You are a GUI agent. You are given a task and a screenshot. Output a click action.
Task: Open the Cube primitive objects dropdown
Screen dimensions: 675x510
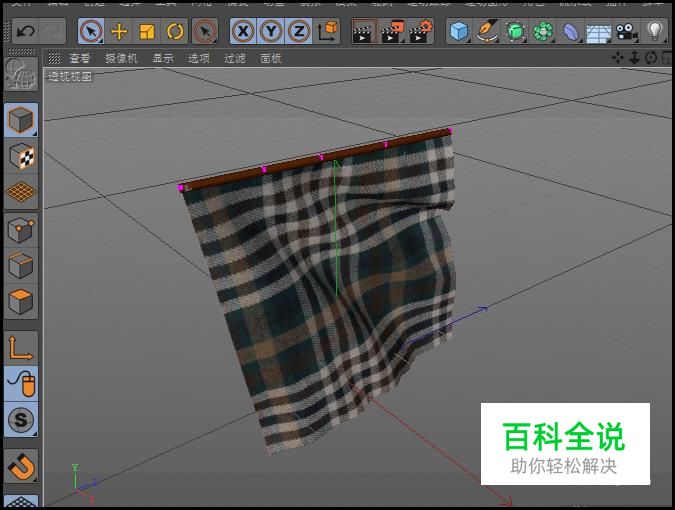pyautogui.click(x=459, y=31)
